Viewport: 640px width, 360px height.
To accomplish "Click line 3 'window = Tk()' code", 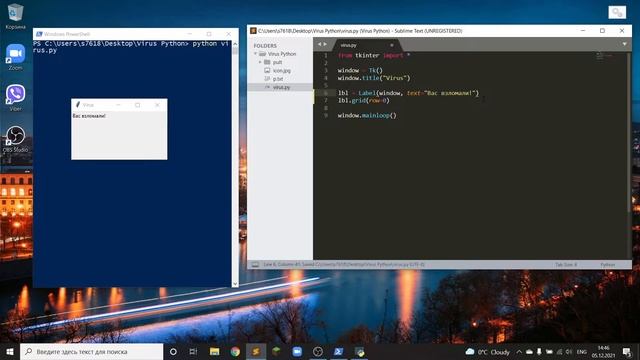I will click(360, 70).
